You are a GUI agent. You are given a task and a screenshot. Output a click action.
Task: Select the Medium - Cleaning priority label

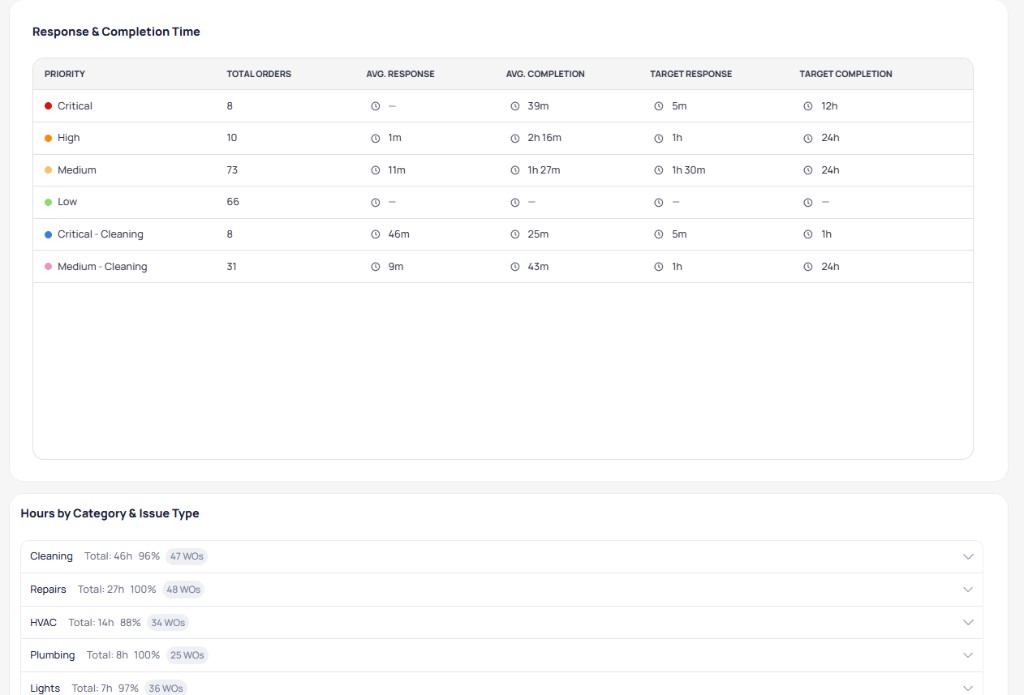pyautogui.click(x=103, y=267)
